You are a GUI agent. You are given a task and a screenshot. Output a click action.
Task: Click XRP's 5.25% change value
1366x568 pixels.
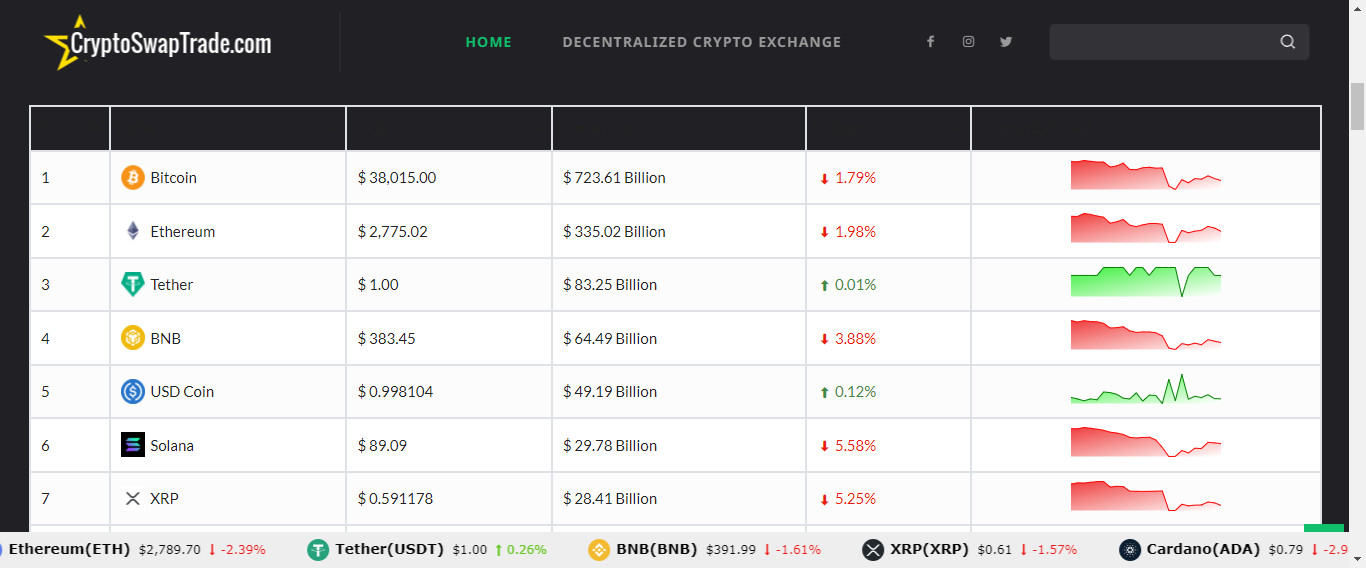(x=855, y=499)
